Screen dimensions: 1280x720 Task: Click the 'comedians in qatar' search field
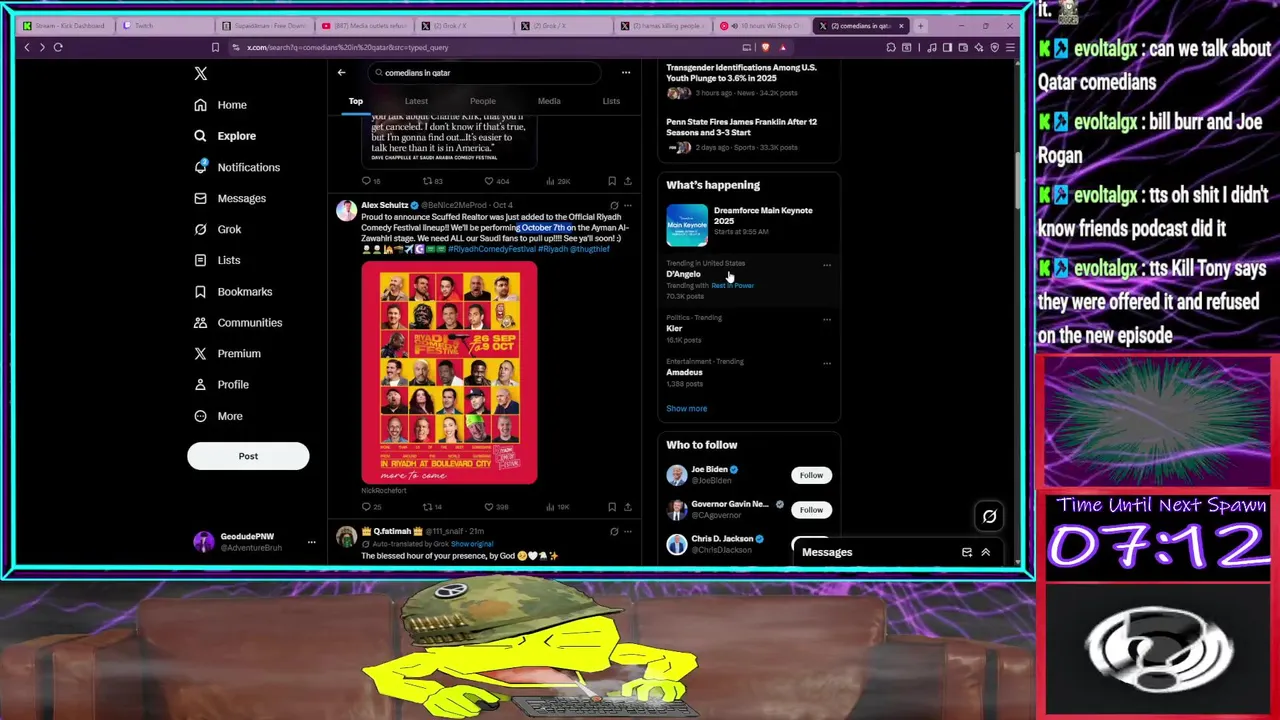(x=484, y=72)
